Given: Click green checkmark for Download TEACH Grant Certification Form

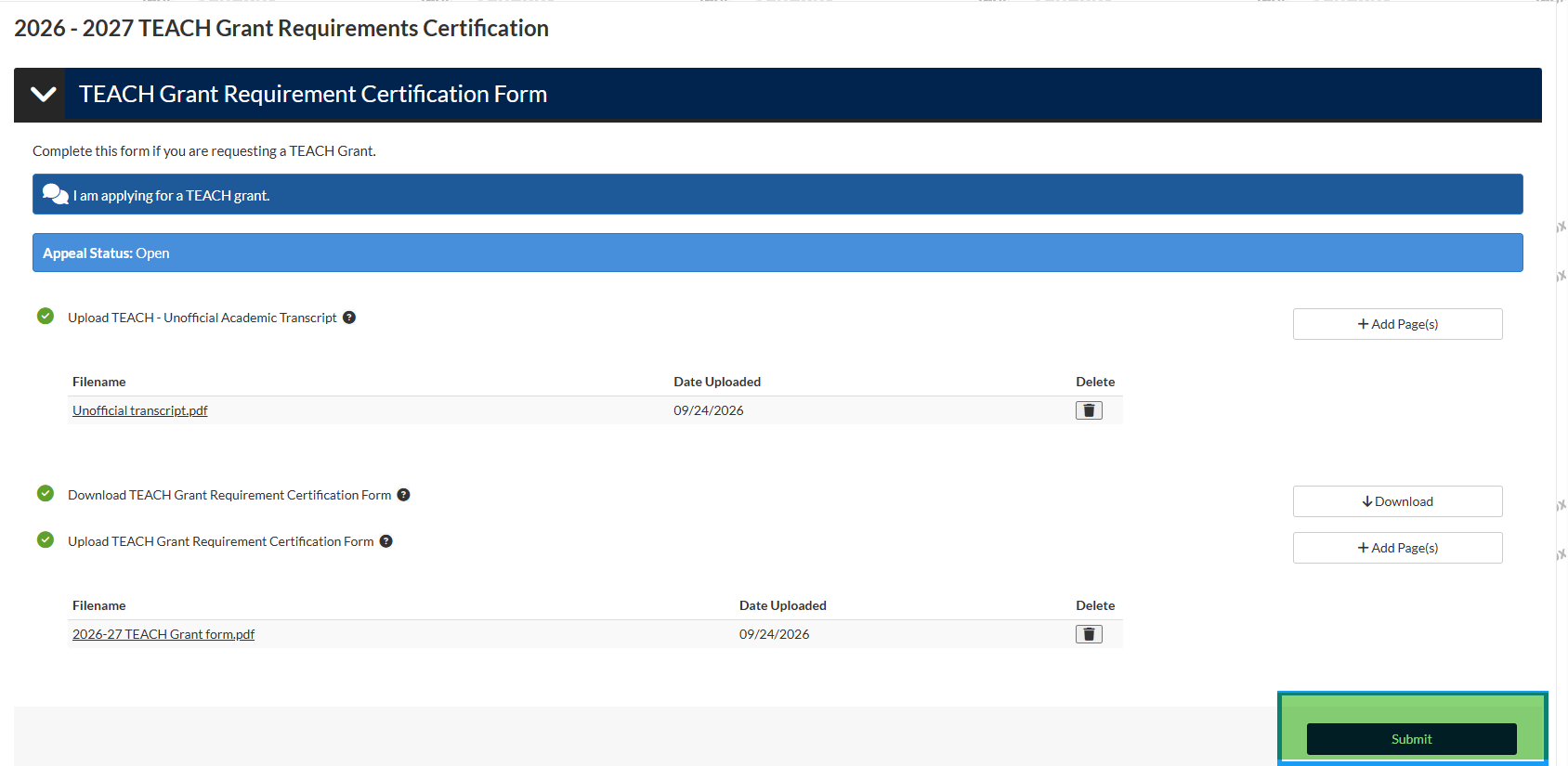Looking at the screenshot, I should 46,493.
